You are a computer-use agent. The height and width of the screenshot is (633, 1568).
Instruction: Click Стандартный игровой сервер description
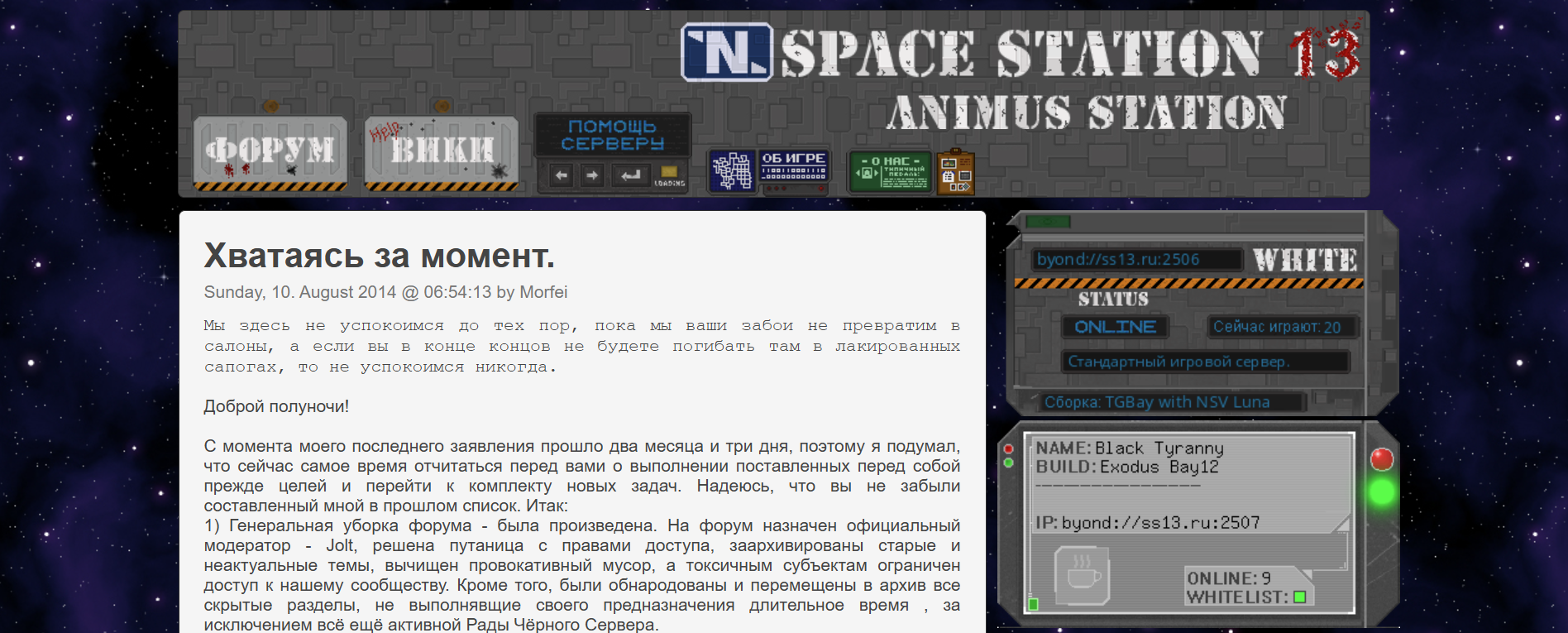[1206, 362]
